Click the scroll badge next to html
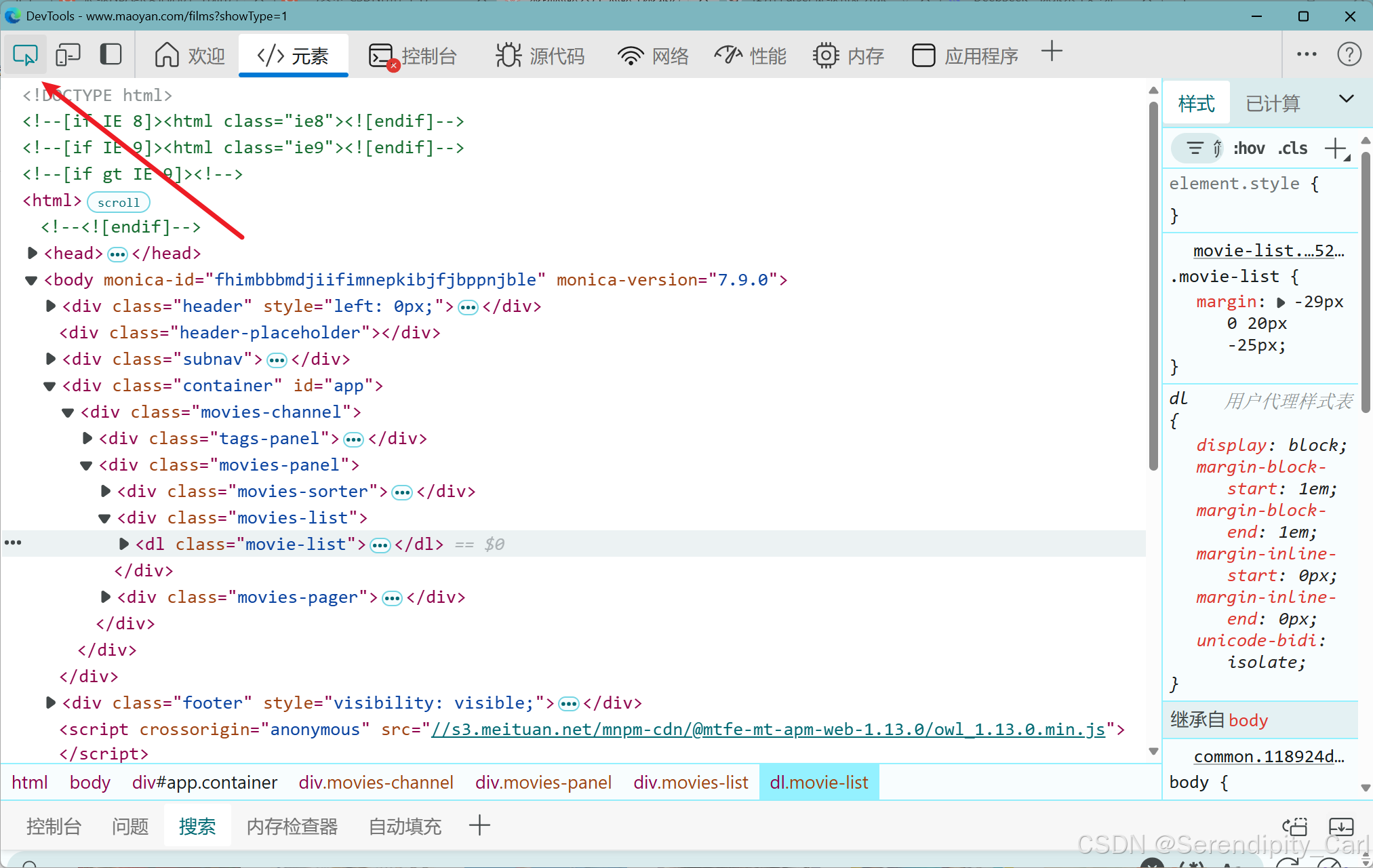 coord(119,202)
